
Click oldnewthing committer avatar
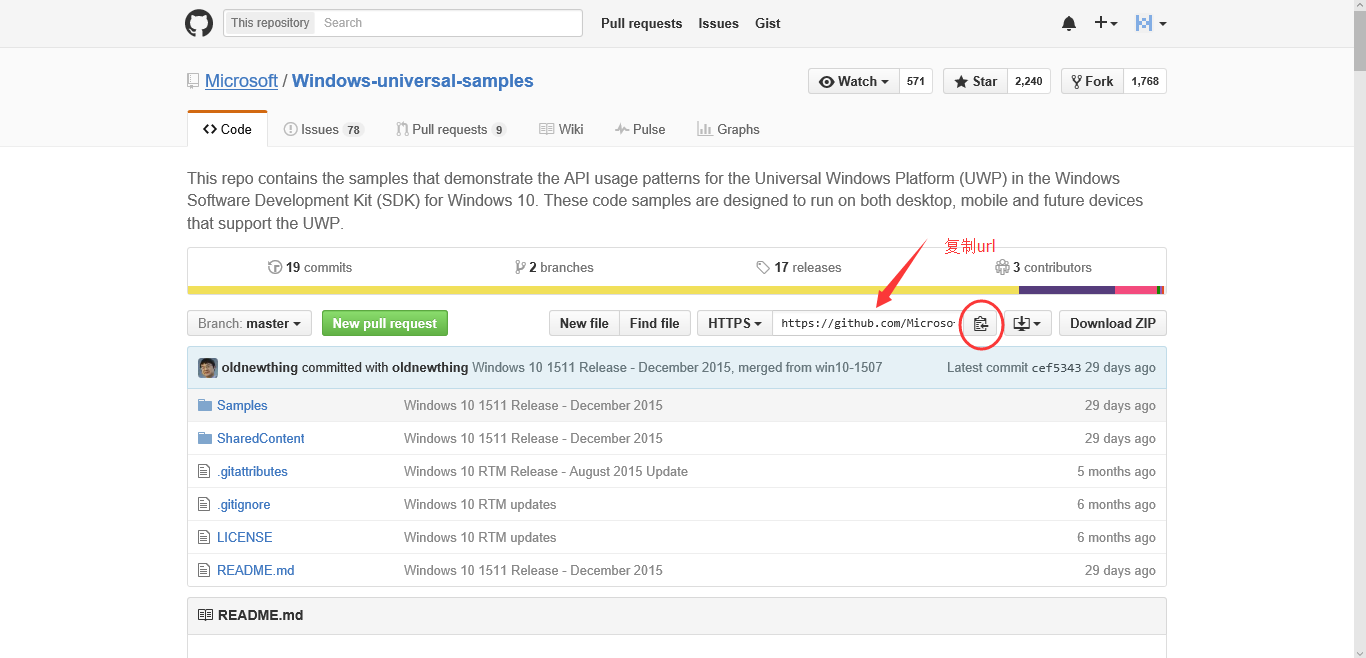208,368
